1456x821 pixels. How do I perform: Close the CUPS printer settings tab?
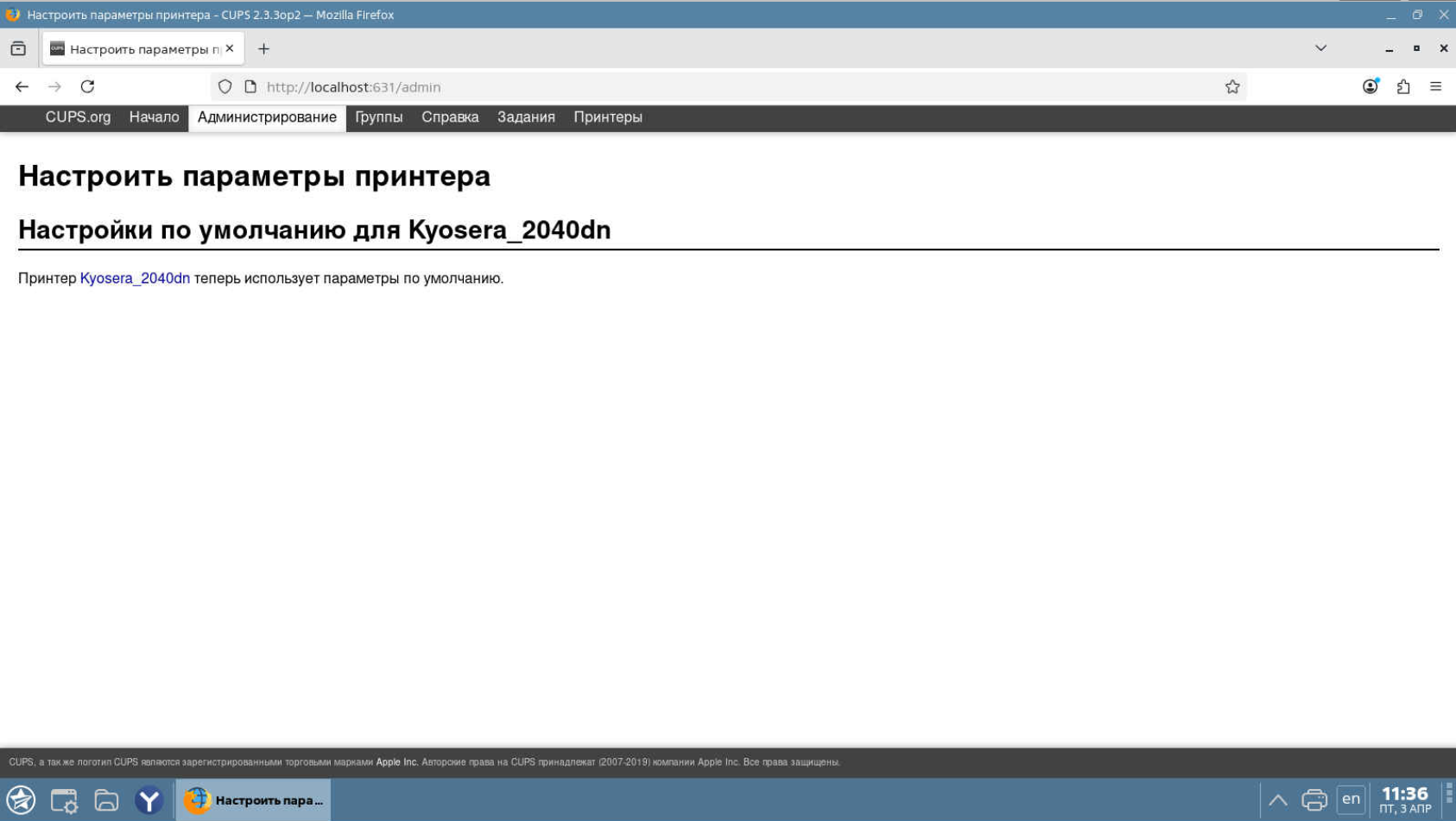230,48
